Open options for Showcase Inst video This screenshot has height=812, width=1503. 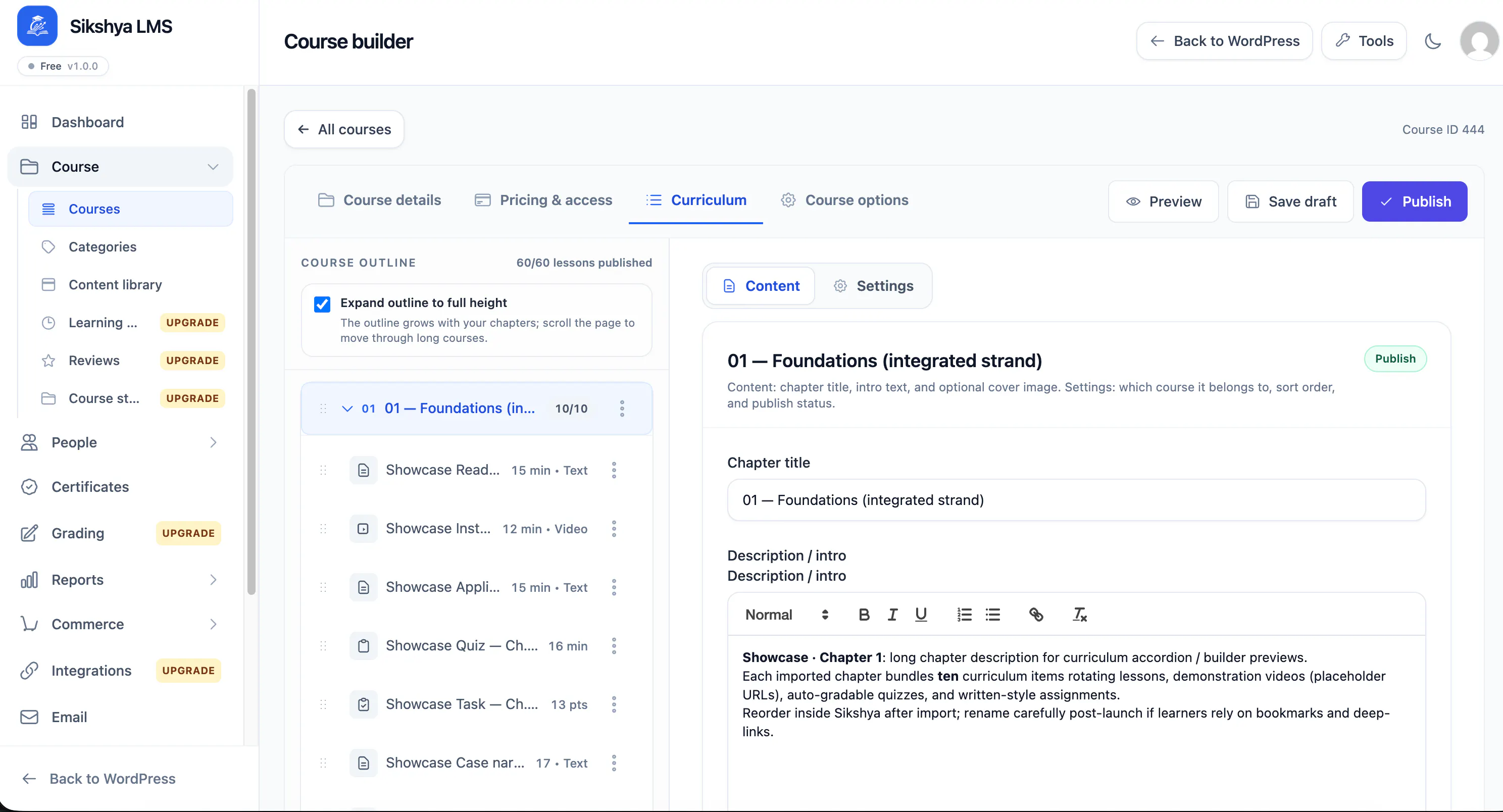tap(614, 529)
